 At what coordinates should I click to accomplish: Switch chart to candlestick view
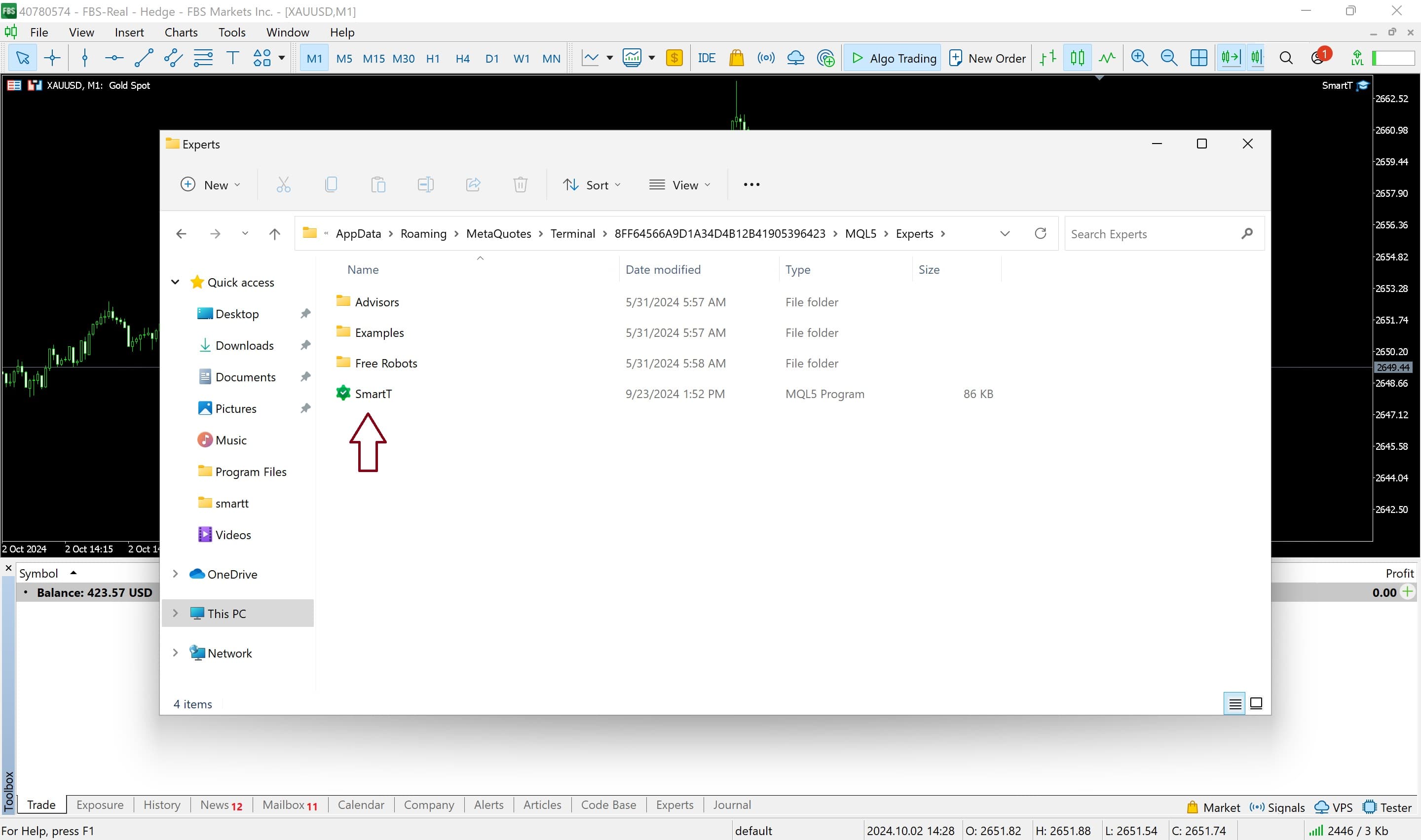tap(1078, 58)
